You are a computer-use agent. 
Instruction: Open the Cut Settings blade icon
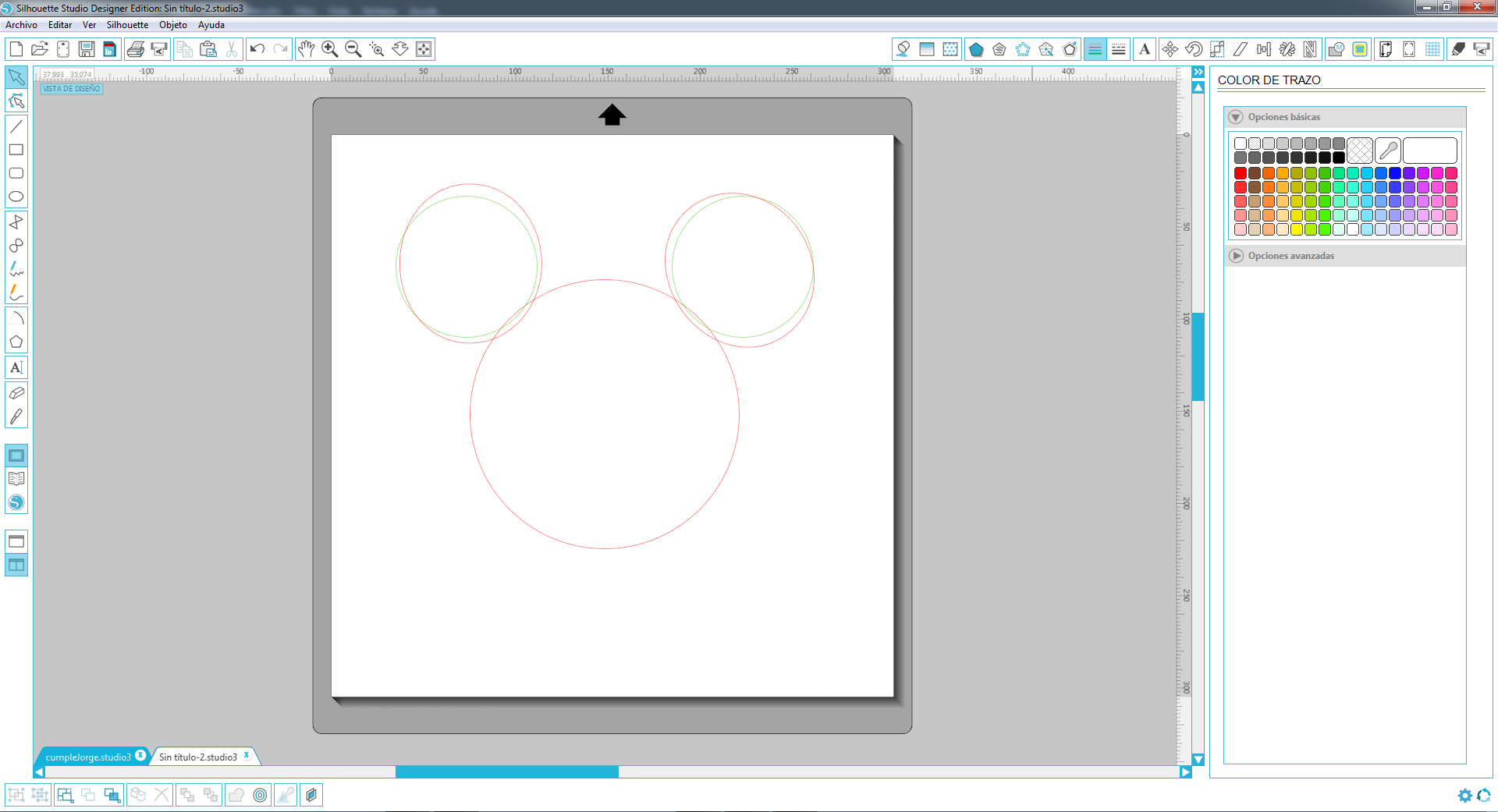(1458, 49)
